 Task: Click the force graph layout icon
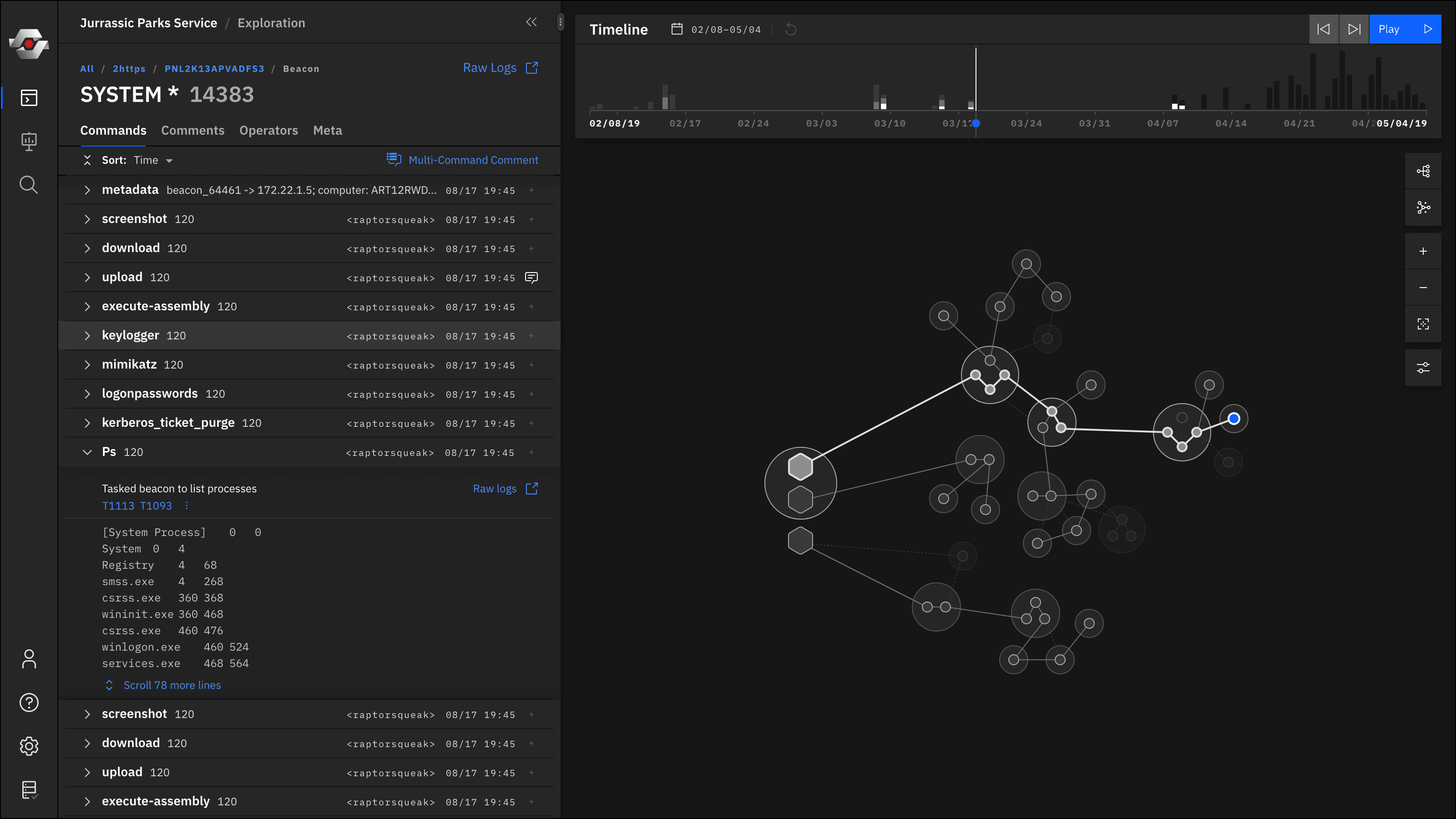pos(1423,207)
